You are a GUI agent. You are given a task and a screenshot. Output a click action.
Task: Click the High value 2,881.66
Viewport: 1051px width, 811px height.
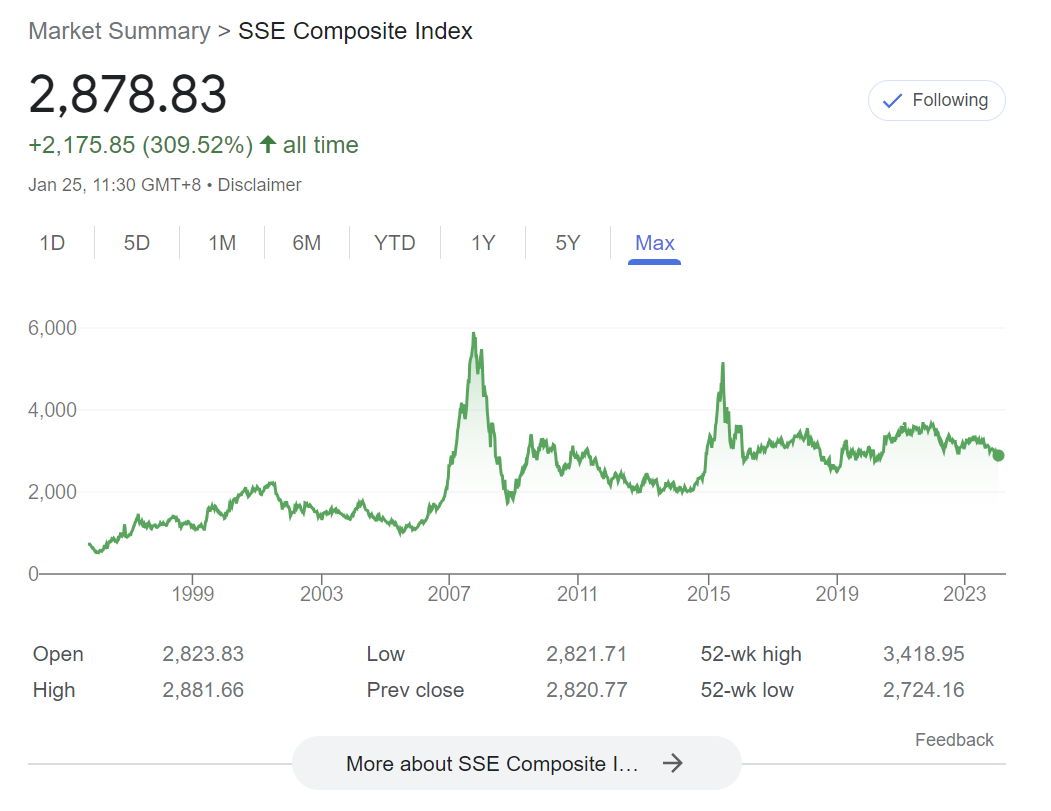[x=203, y=690]
